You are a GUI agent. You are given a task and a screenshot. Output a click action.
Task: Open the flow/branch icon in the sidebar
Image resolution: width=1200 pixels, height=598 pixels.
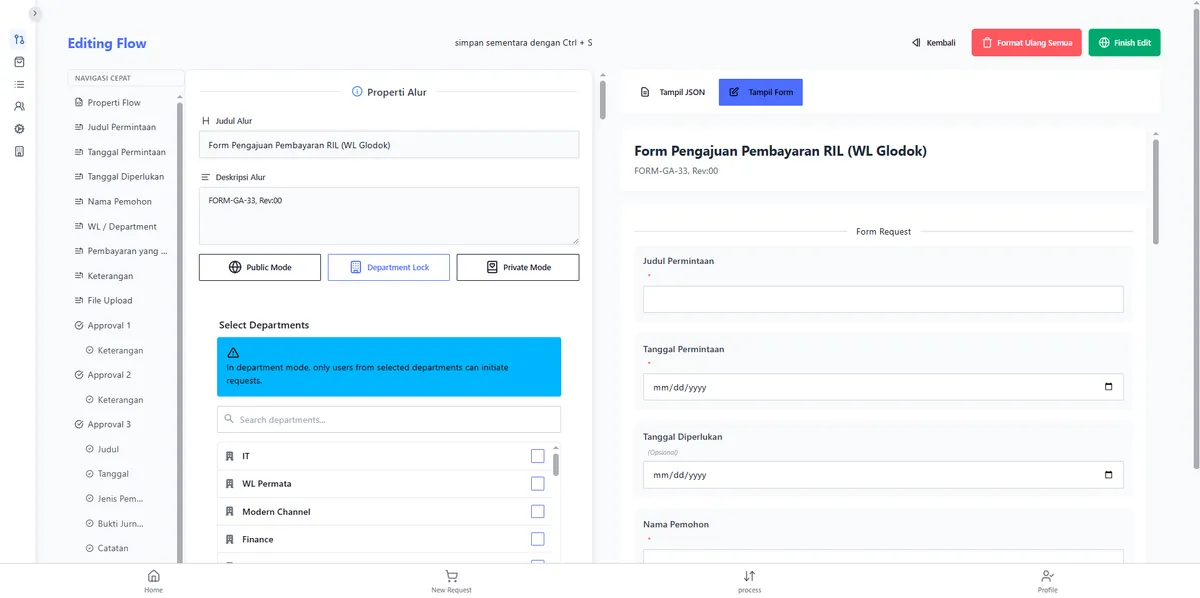coord(19,39)
